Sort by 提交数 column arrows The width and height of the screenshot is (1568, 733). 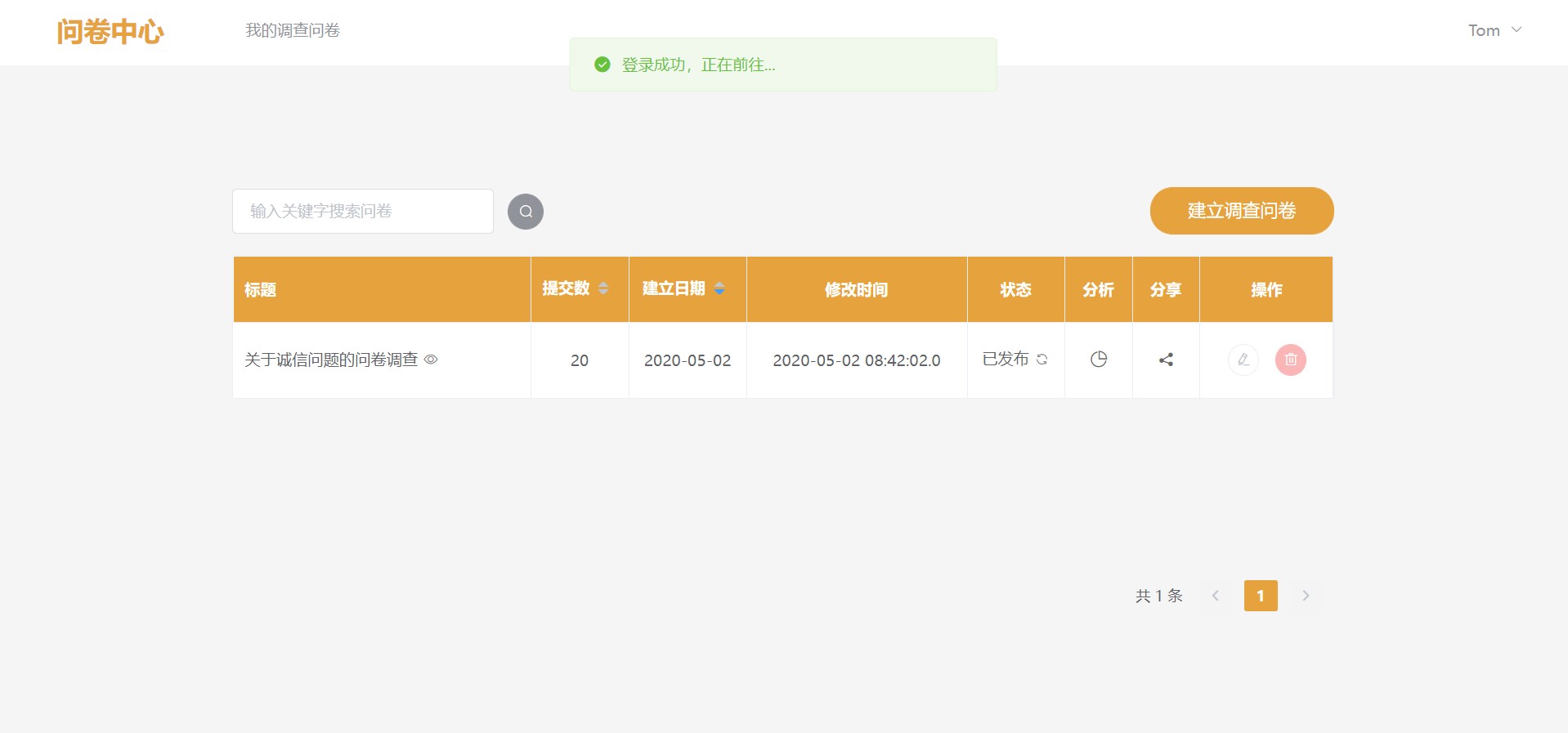pos(603,288)
